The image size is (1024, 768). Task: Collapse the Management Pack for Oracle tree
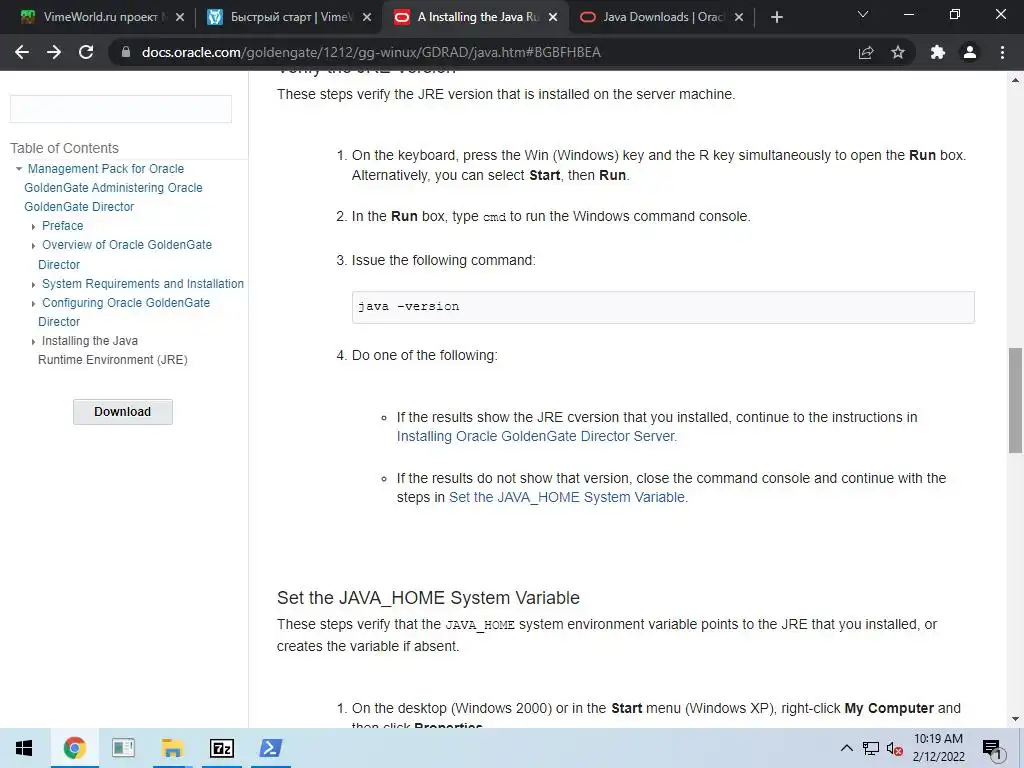(18, 168)
